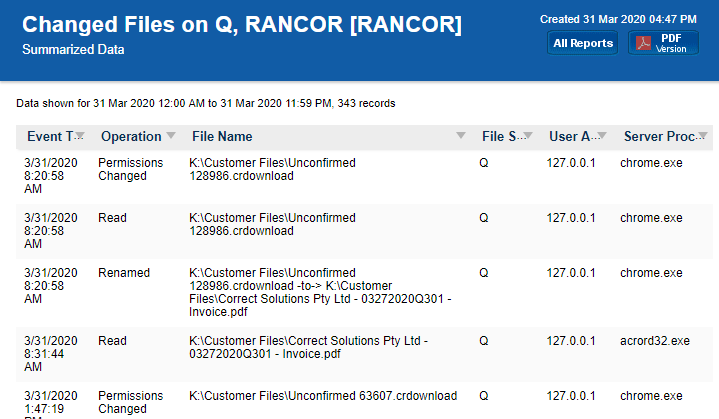Expand the Operation column dropdown arrow
Screen dimensions: 719x419
[171, 136]
